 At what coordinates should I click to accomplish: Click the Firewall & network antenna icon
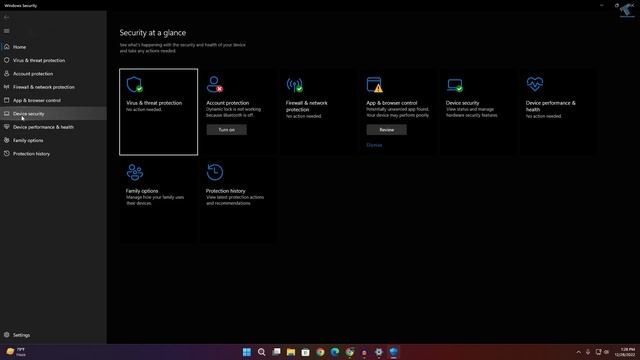click(294, 85)
